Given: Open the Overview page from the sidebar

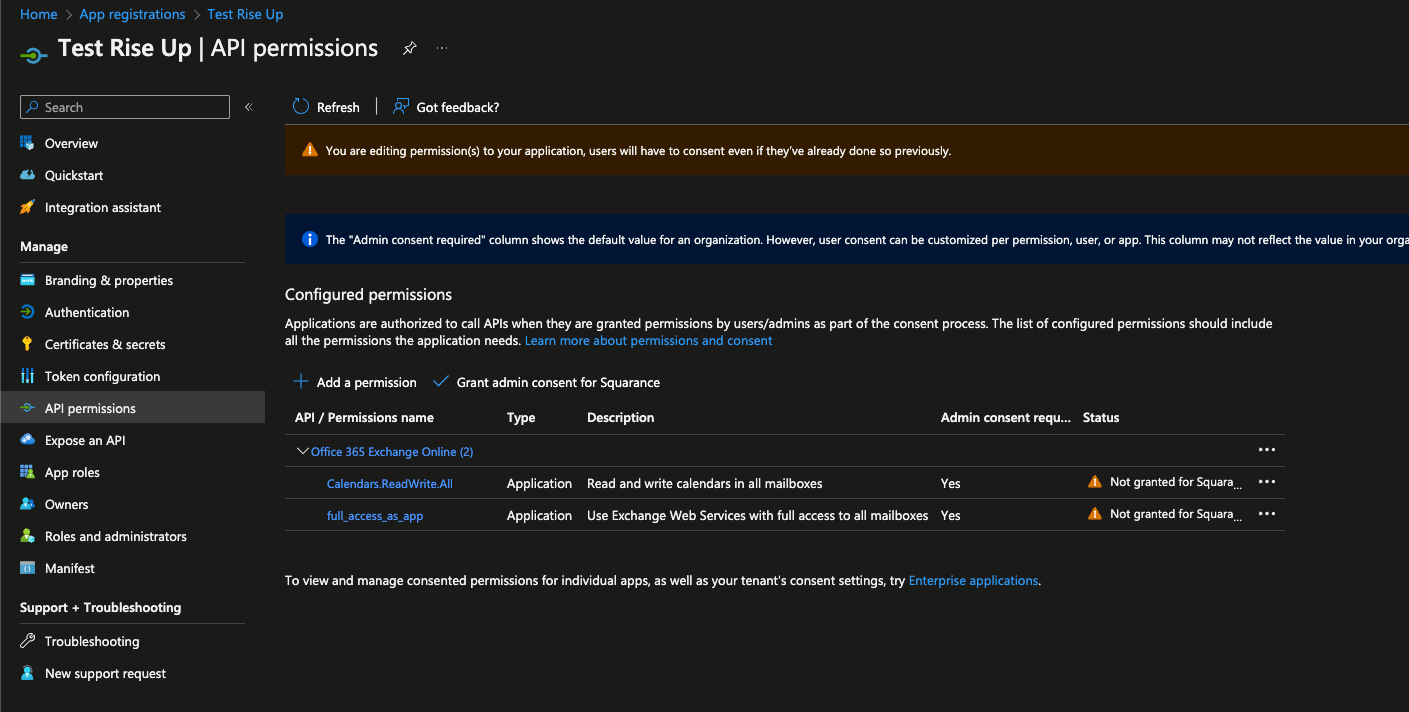Looking at the screenshot, I should pos(73,143).
